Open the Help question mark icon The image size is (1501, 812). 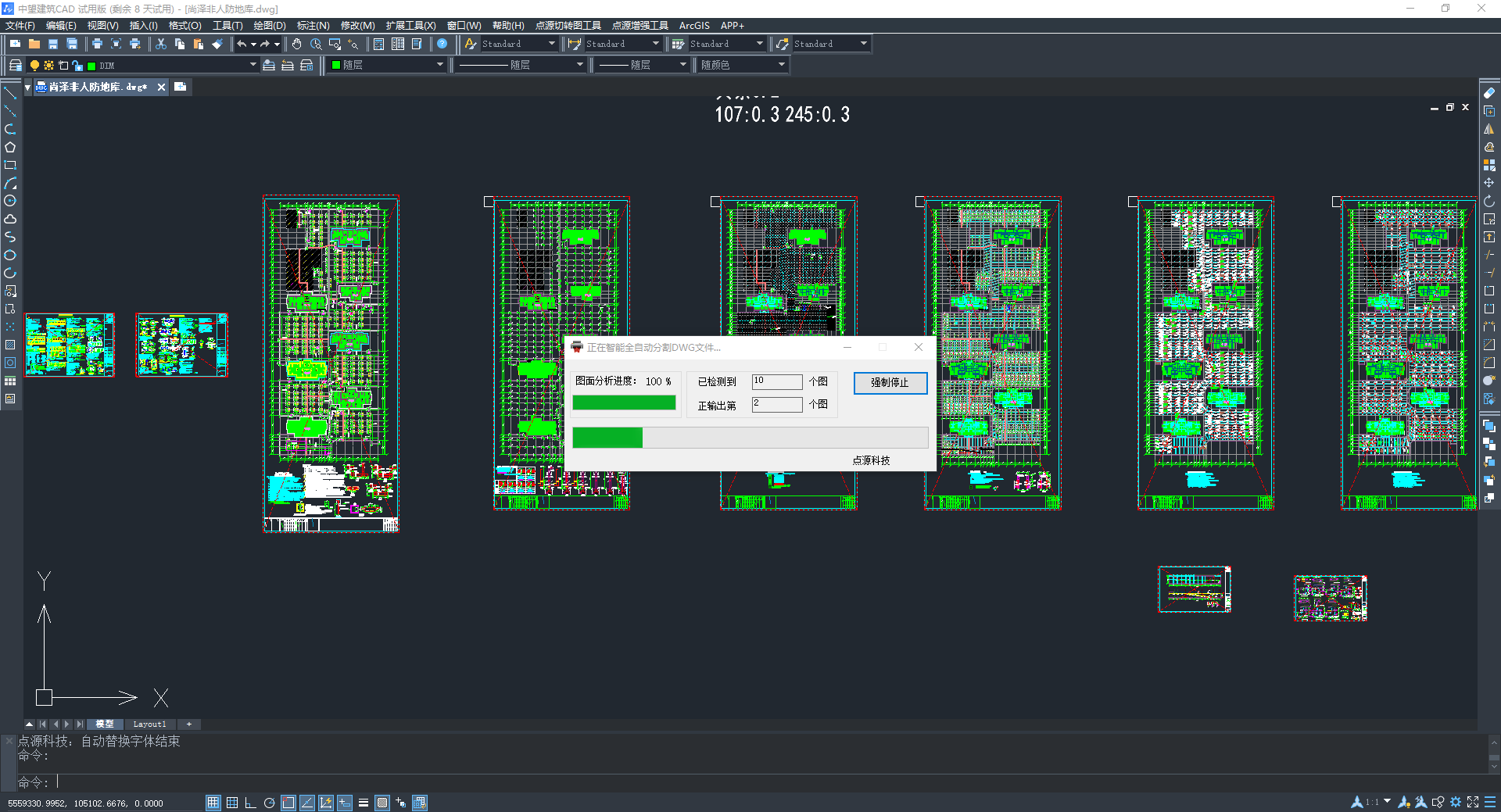click(442, 44)
